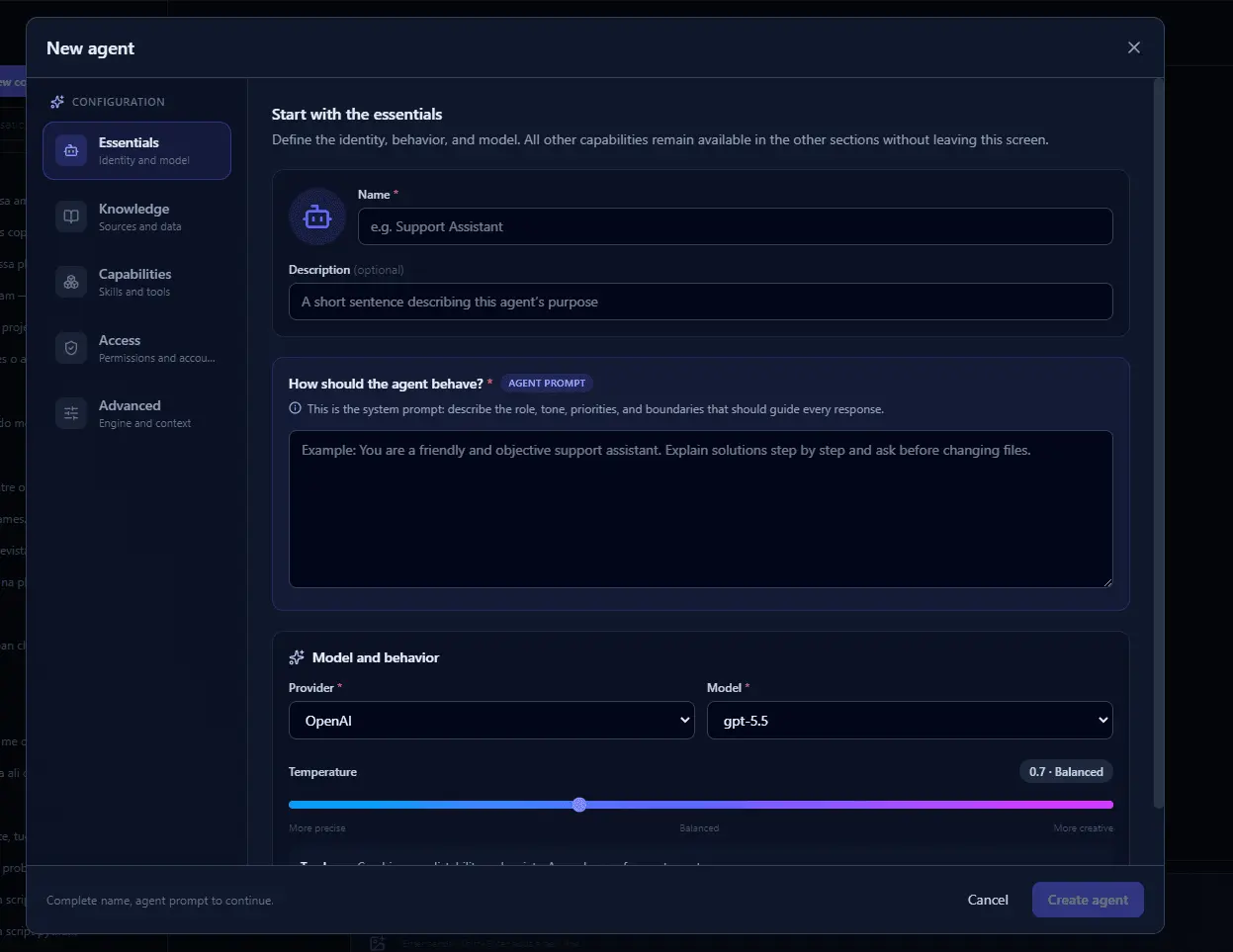The width and height of the screenshot is (1233, 952).
Task: Click the Knowledge book icon in sidebar
Action: [71, 216]
